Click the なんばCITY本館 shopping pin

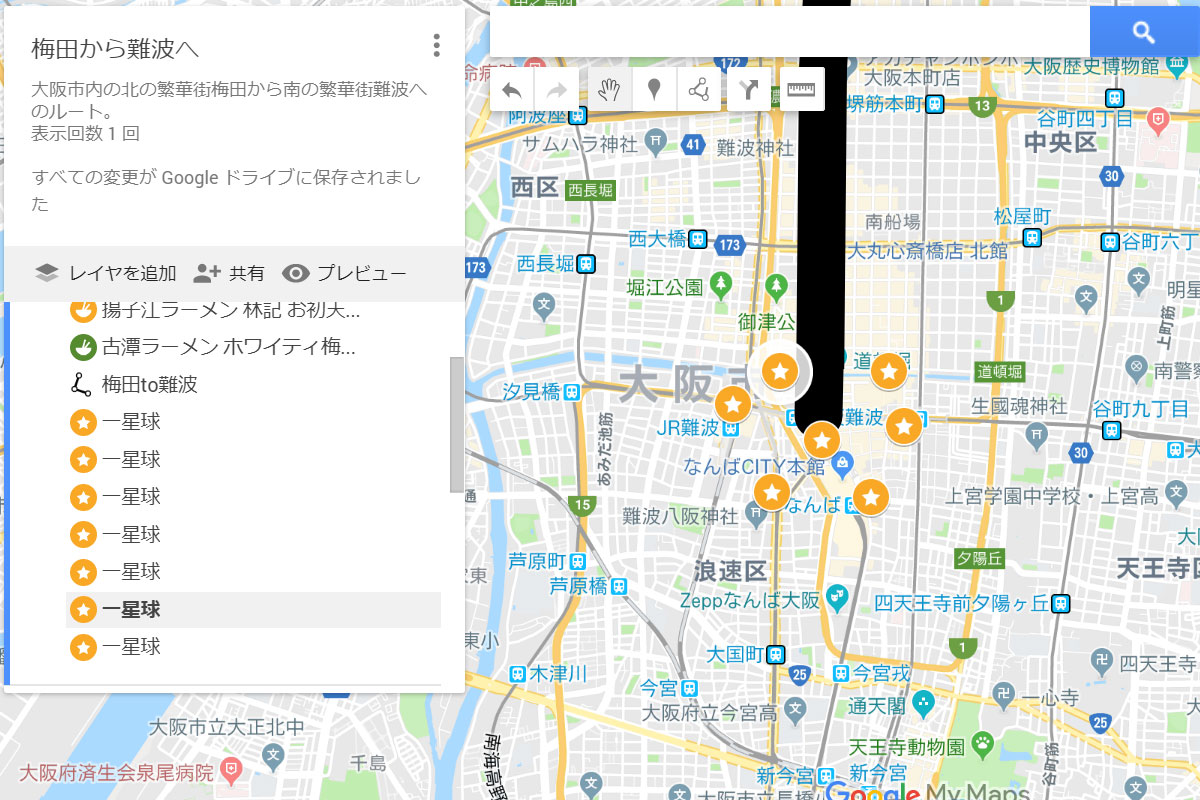(x=843, y=462)
